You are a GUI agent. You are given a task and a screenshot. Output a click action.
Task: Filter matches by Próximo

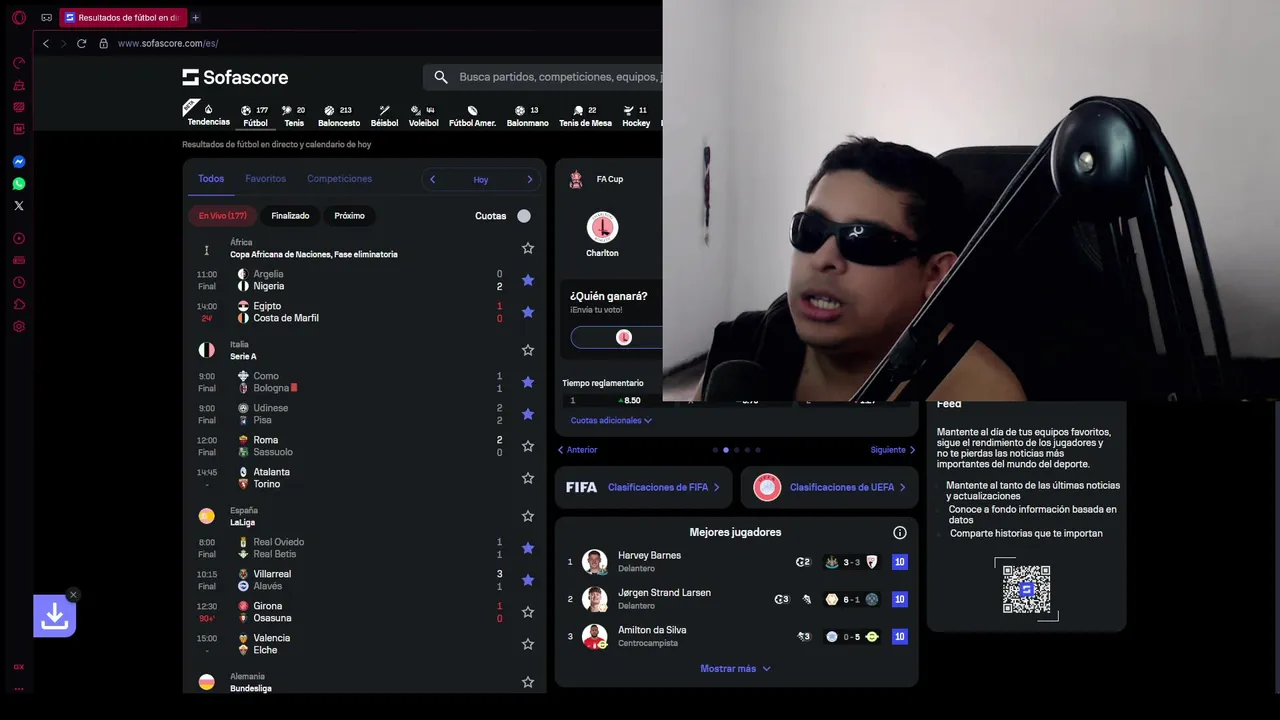350,216
